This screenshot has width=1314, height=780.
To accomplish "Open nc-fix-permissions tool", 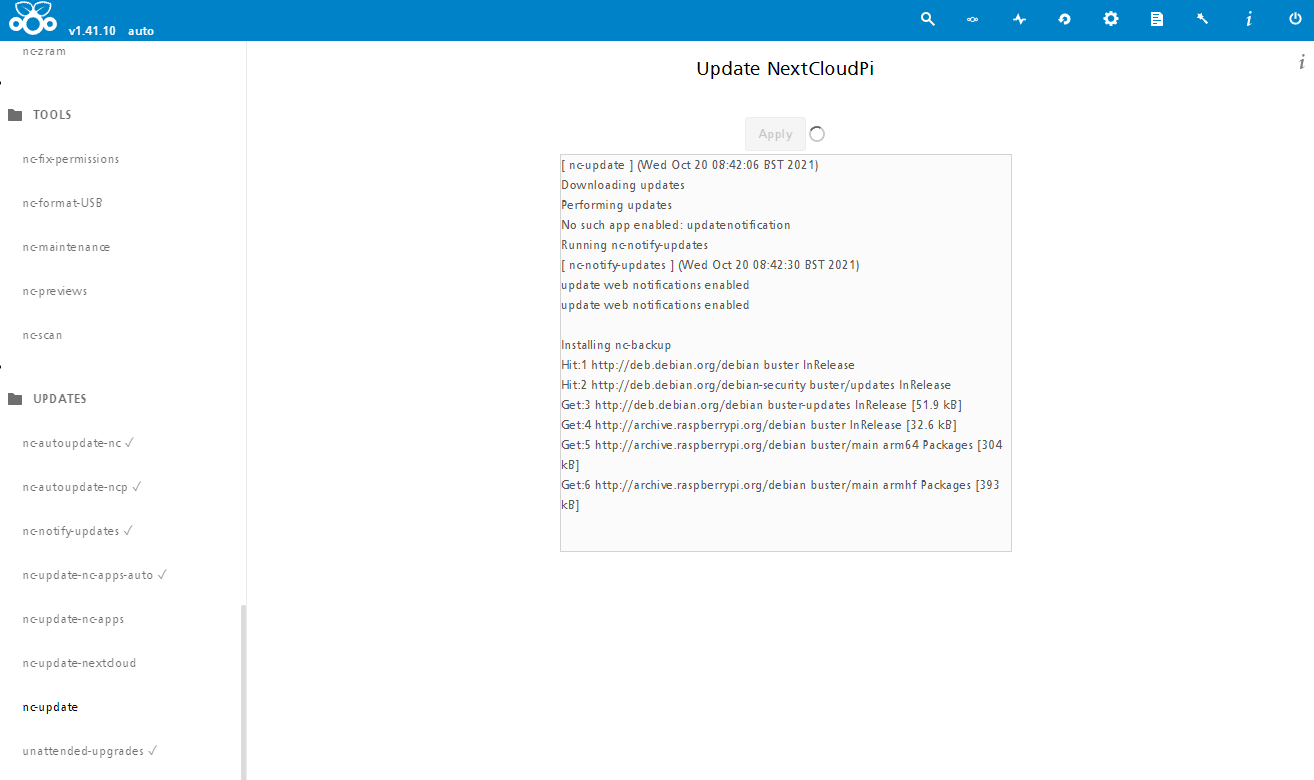I will coord(71,159).
